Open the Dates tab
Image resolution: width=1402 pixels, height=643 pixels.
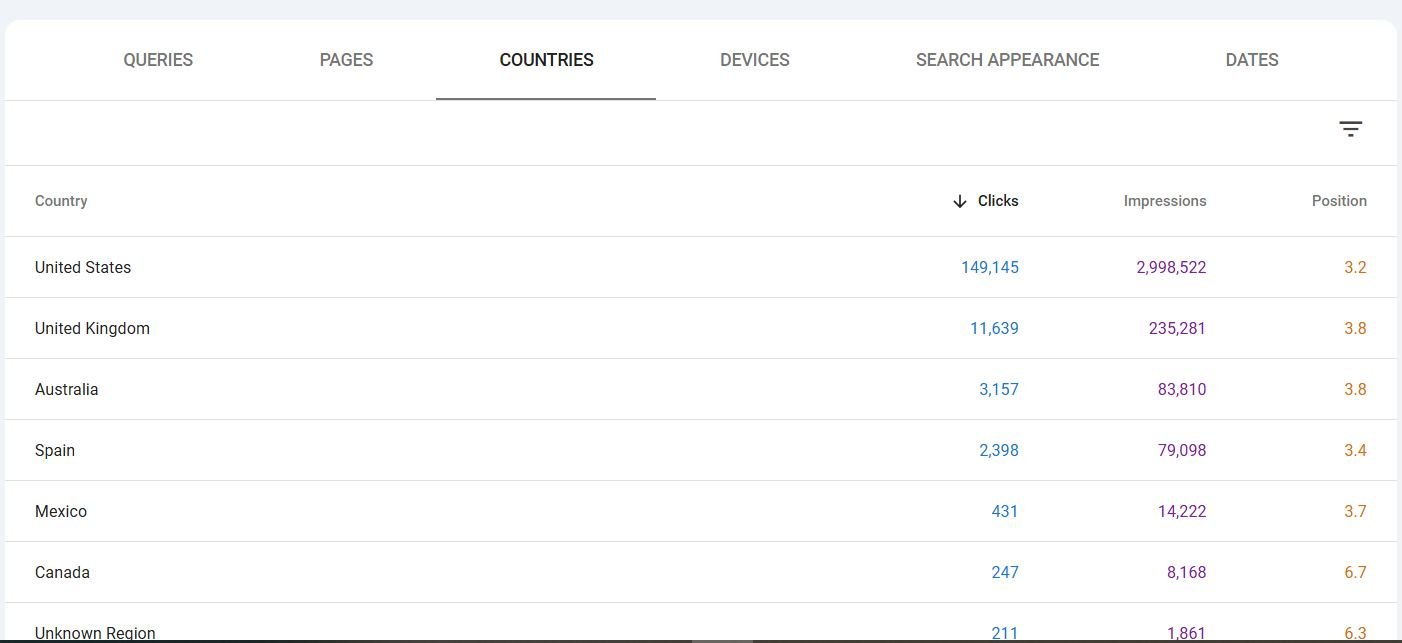[1252, 60]
